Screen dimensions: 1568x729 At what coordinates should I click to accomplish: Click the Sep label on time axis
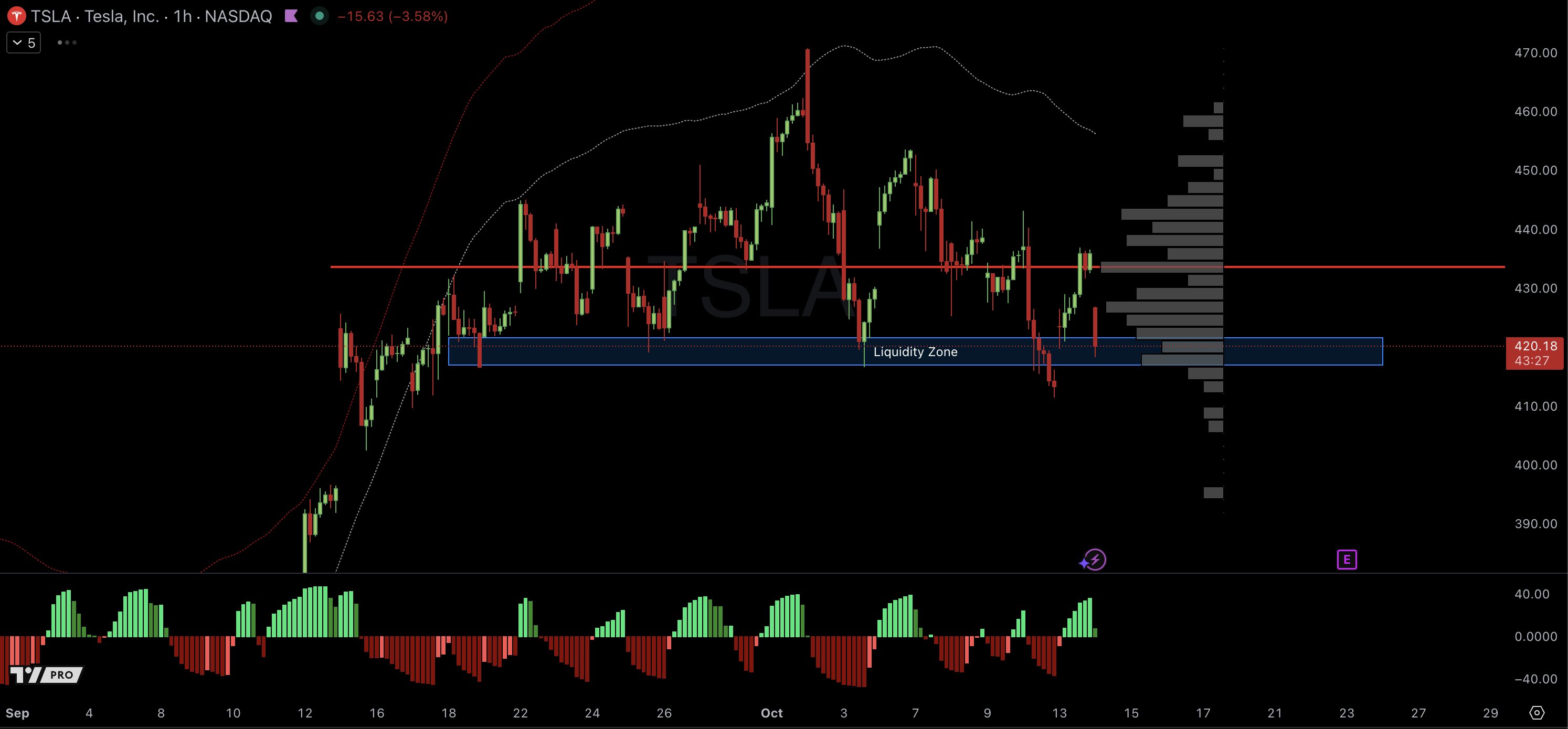click(x=17, y=713)
